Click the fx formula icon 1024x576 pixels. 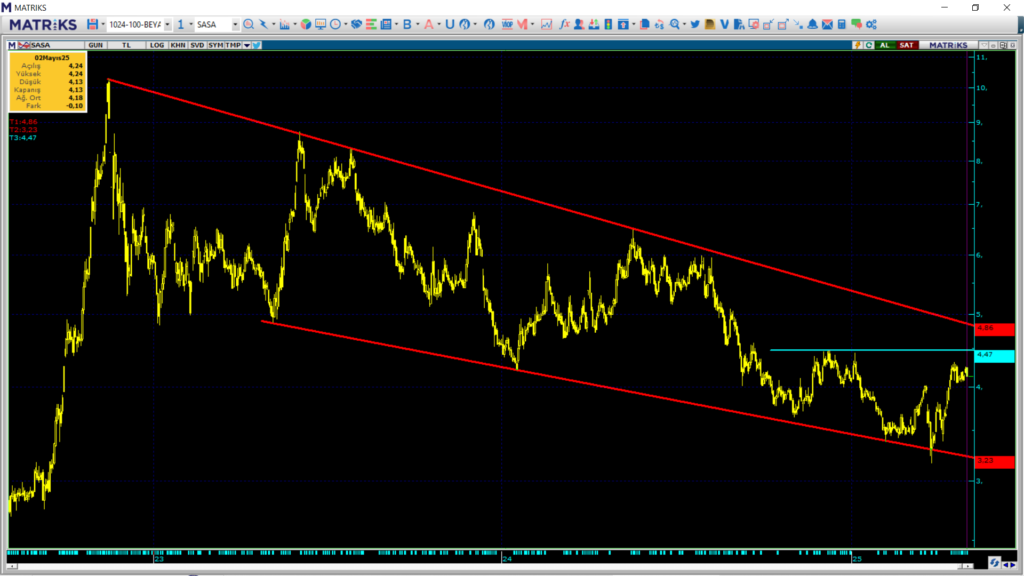pos(564,24)
